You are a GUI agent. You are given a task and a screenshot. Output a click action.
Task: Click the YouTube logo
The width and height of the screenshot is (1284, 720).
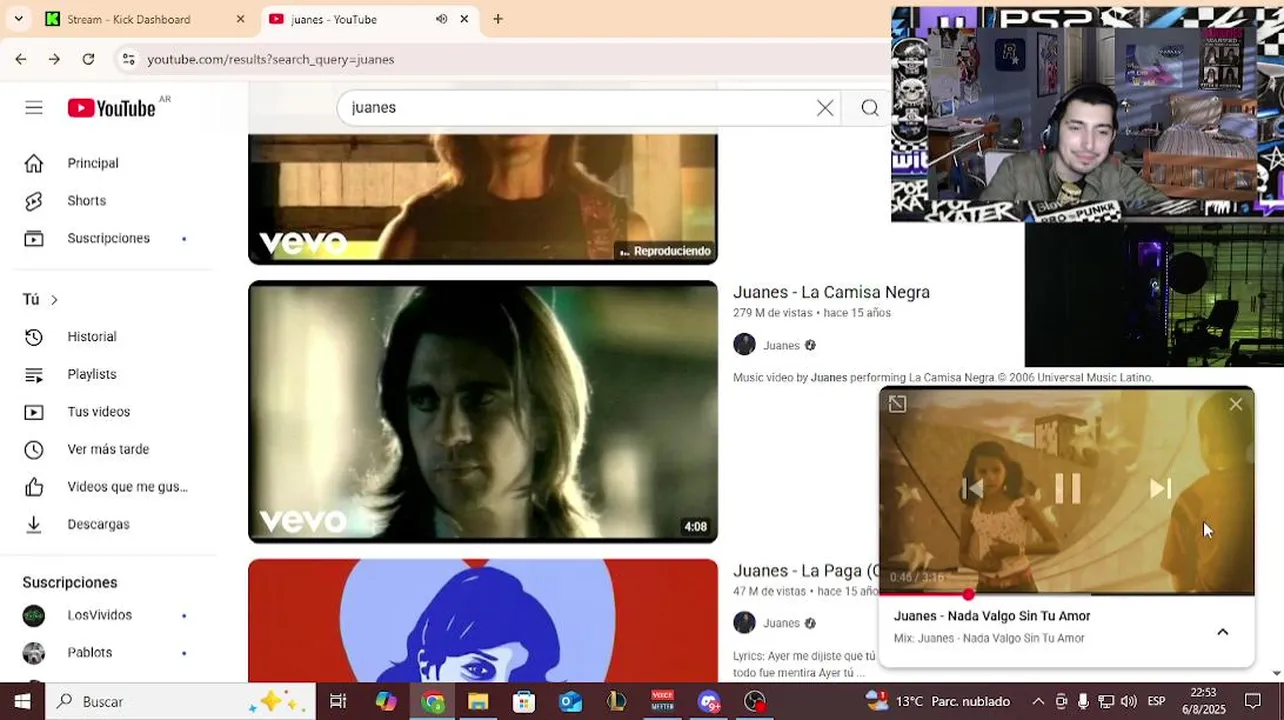111,108
